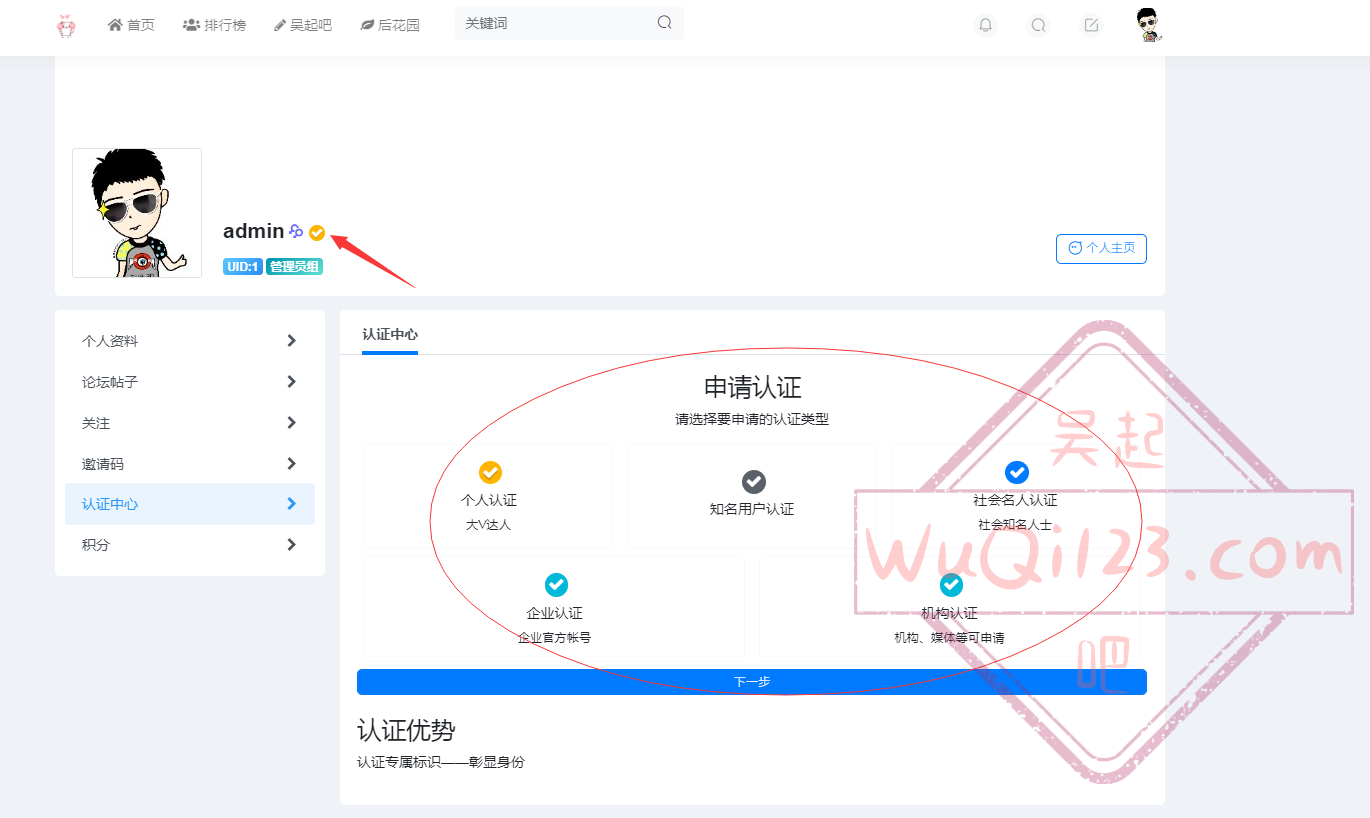The height and width of the screenshot is (818, 1370).
Task: Open the 吴起吧 nav link
Action: [x=303, y=25]
